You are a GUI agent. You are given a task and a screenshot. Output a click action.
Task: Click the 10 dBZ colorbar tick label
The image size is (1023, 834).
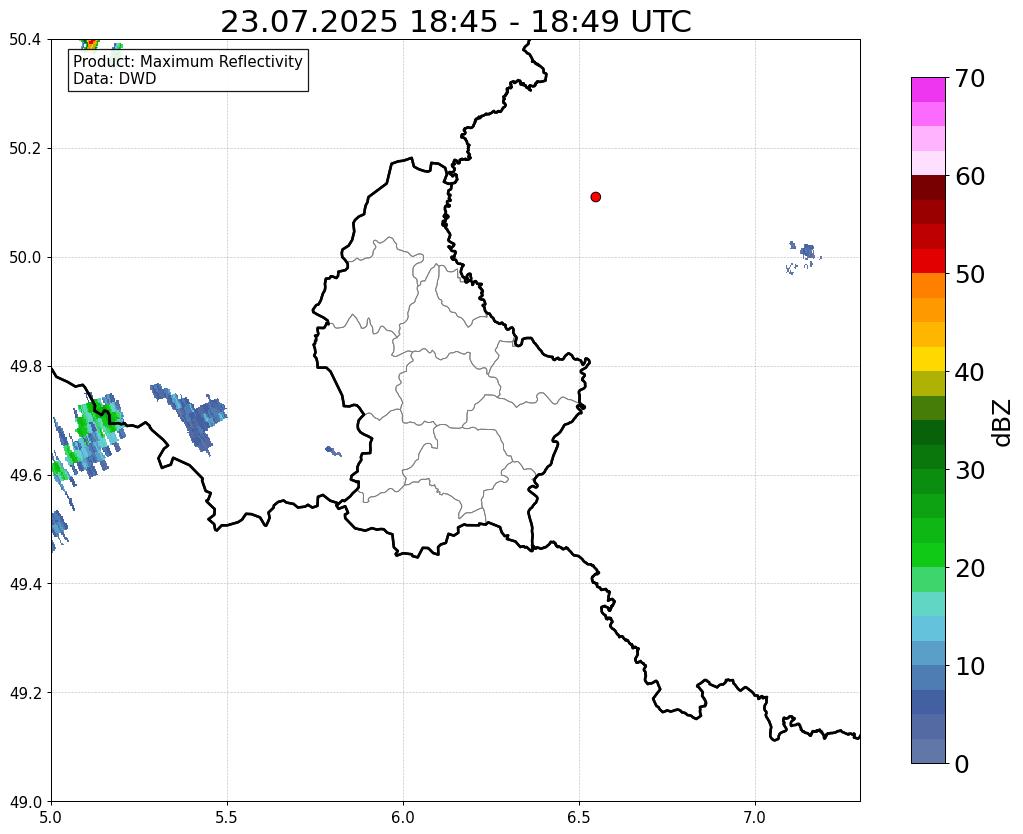tap(970, 666)
